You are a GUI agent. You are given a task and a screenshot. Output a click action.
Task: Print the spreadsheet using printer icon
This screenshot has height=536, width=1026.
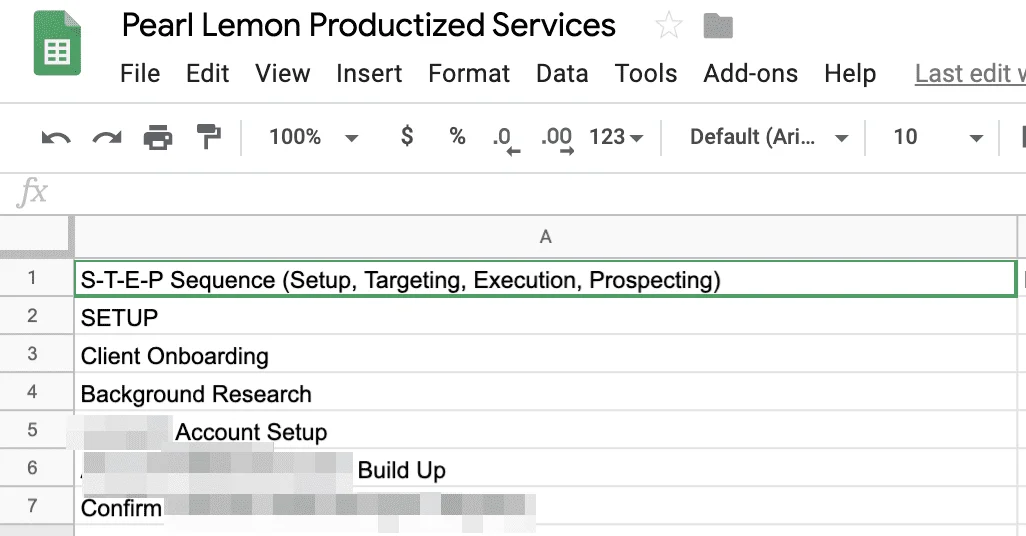click(x=158, y=137)
